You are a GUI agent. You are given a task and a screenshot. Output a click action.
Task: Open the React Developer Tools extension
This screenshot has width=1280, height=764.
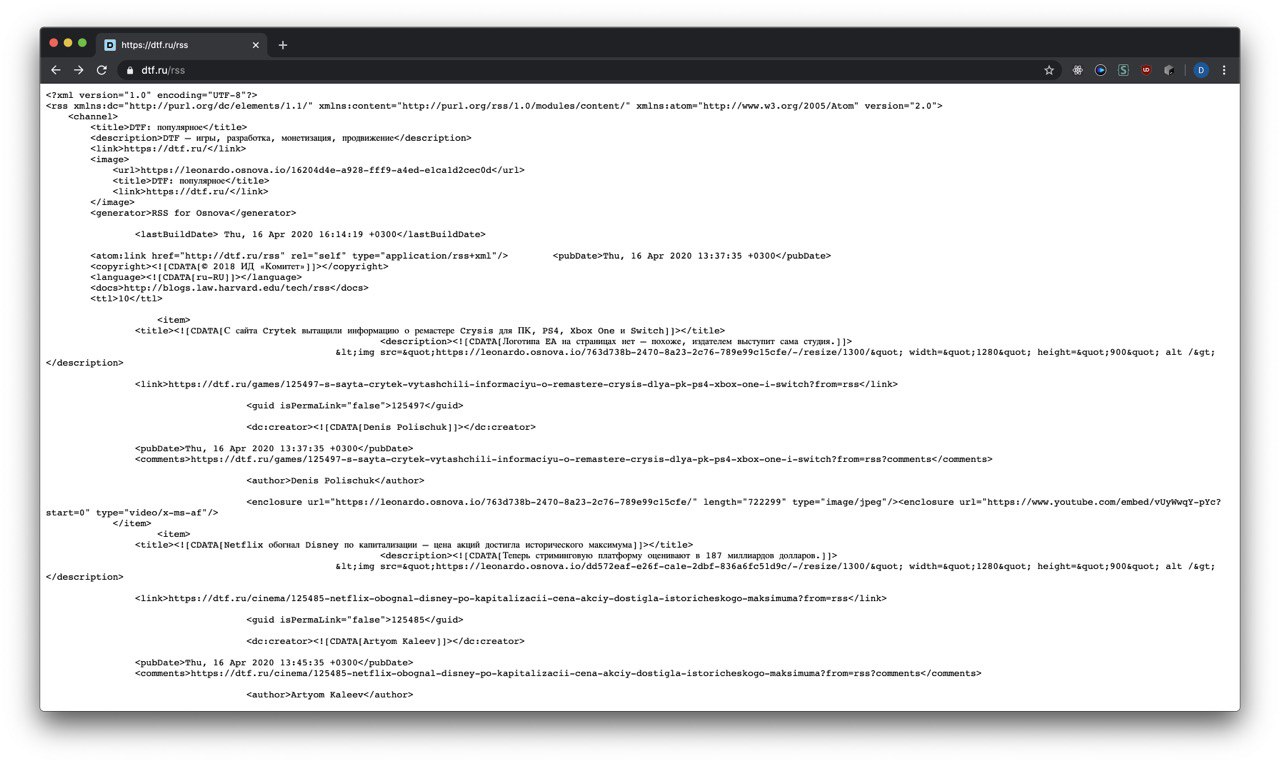click(1078, 70)
